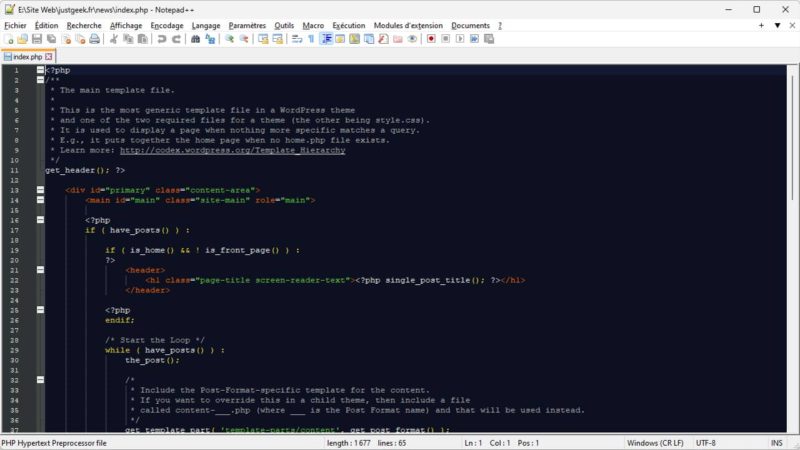Open the Langage menu
This screenshot has width=800, height=450.
coord(206,26)
